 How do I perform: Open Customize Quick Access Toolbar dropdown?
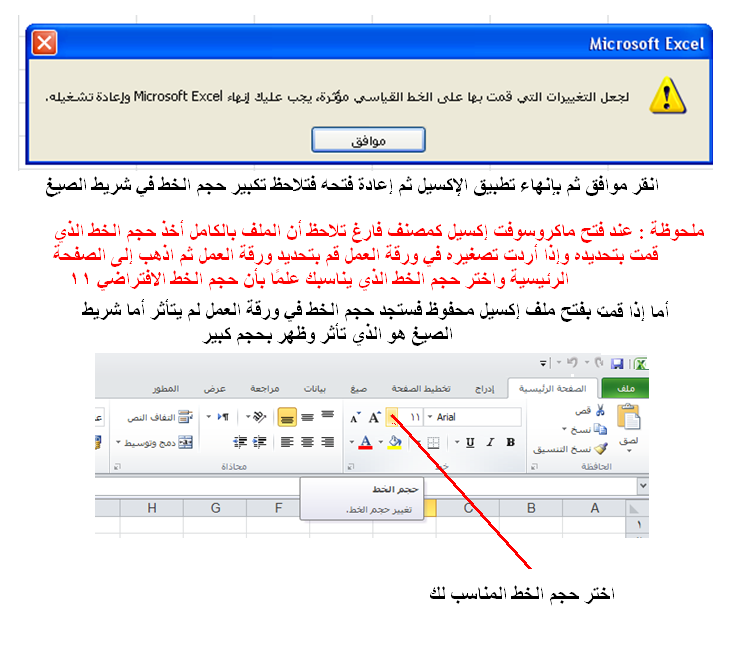click(x=543, y=364)
